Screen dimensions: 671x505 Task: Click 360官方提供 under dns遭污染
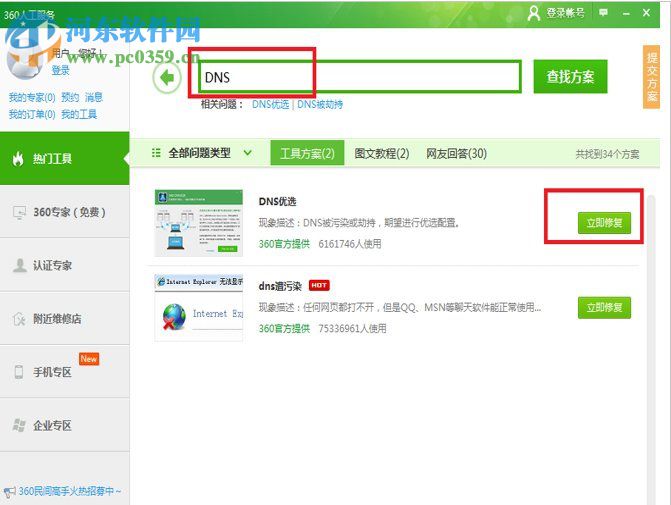pos(284,328)
